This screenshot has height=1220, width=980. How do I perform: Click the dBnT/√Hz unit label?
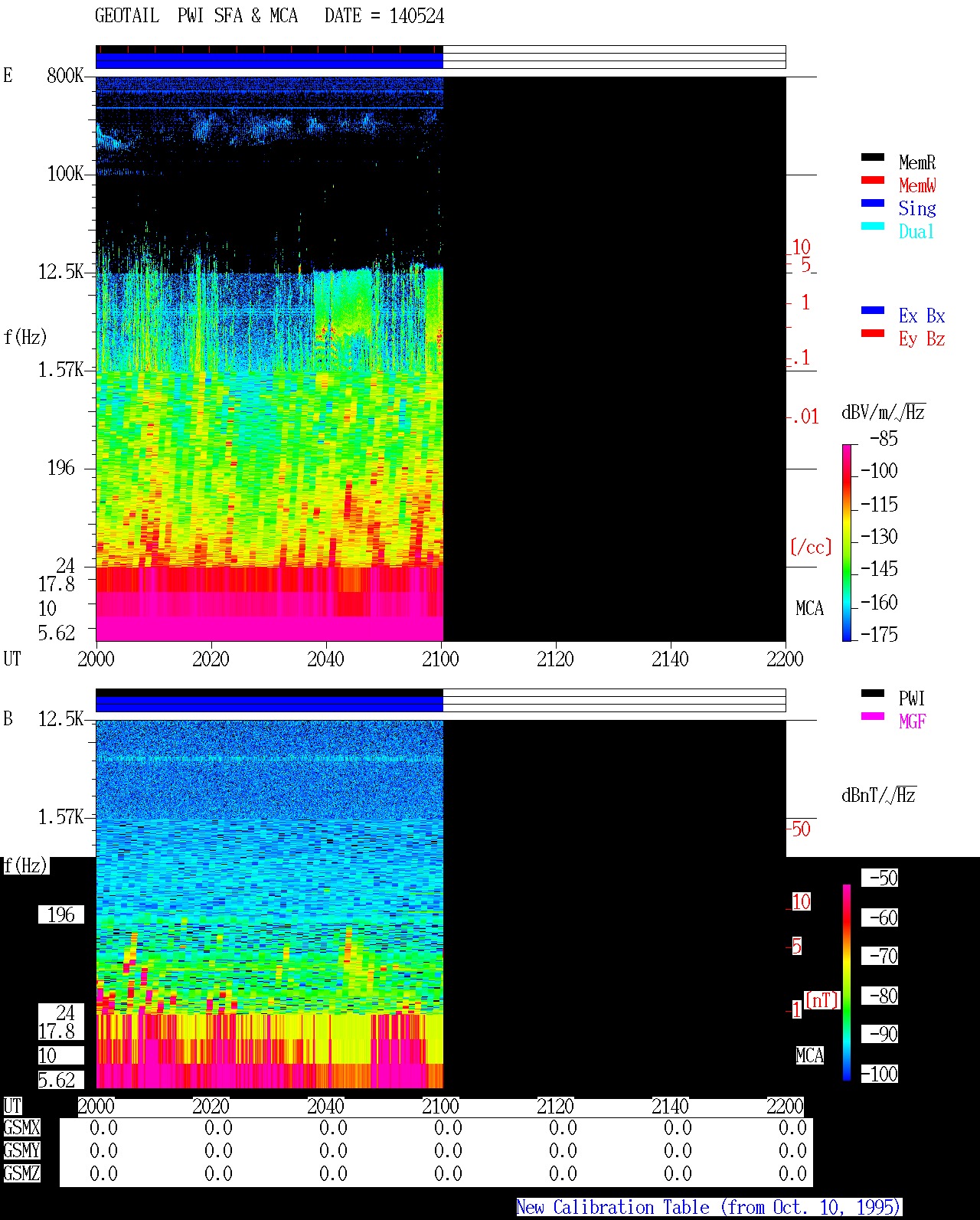(x=879, y=795)
